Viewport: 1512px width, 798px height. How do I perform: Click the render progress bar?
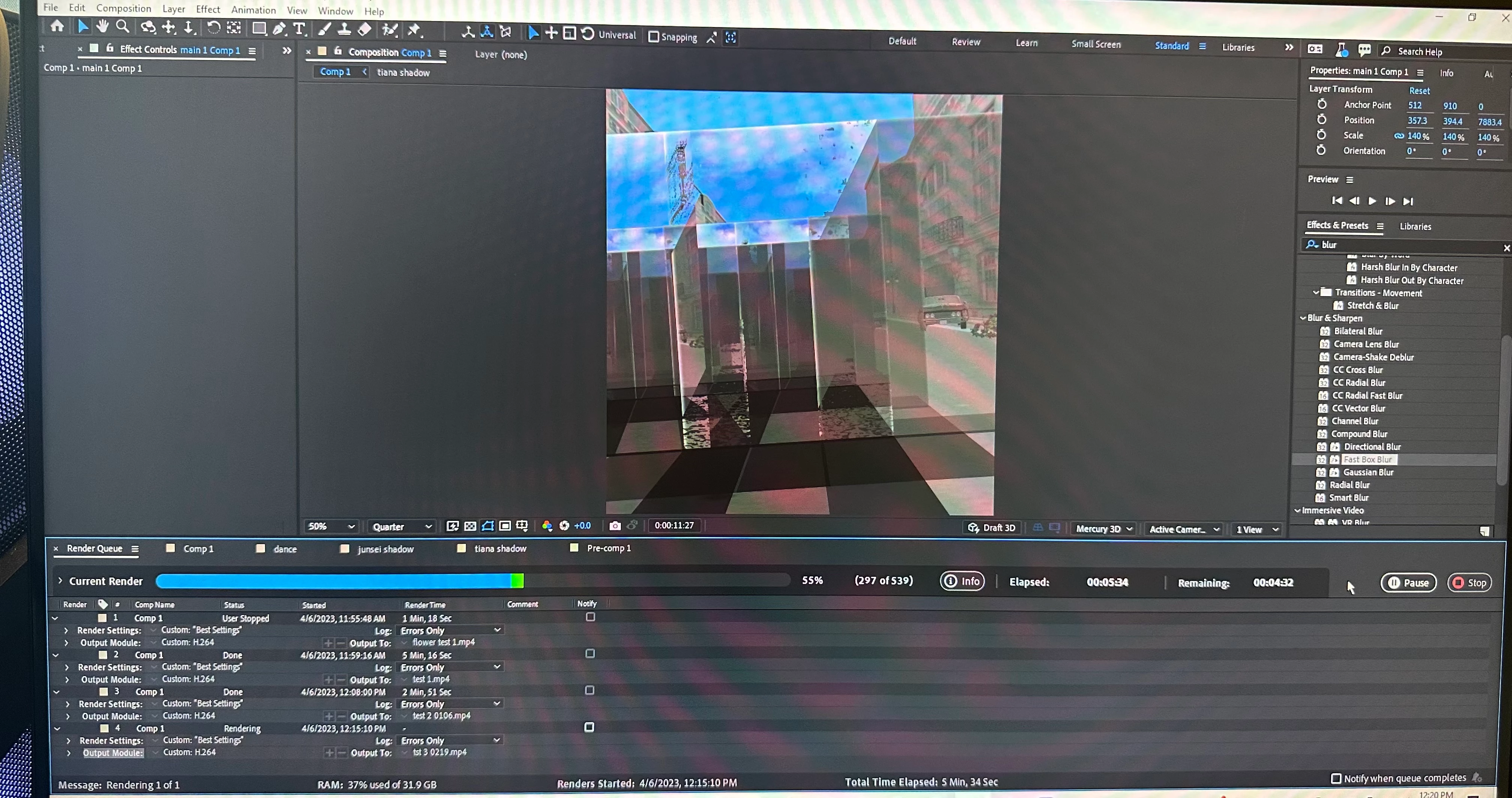pos(472,581)
